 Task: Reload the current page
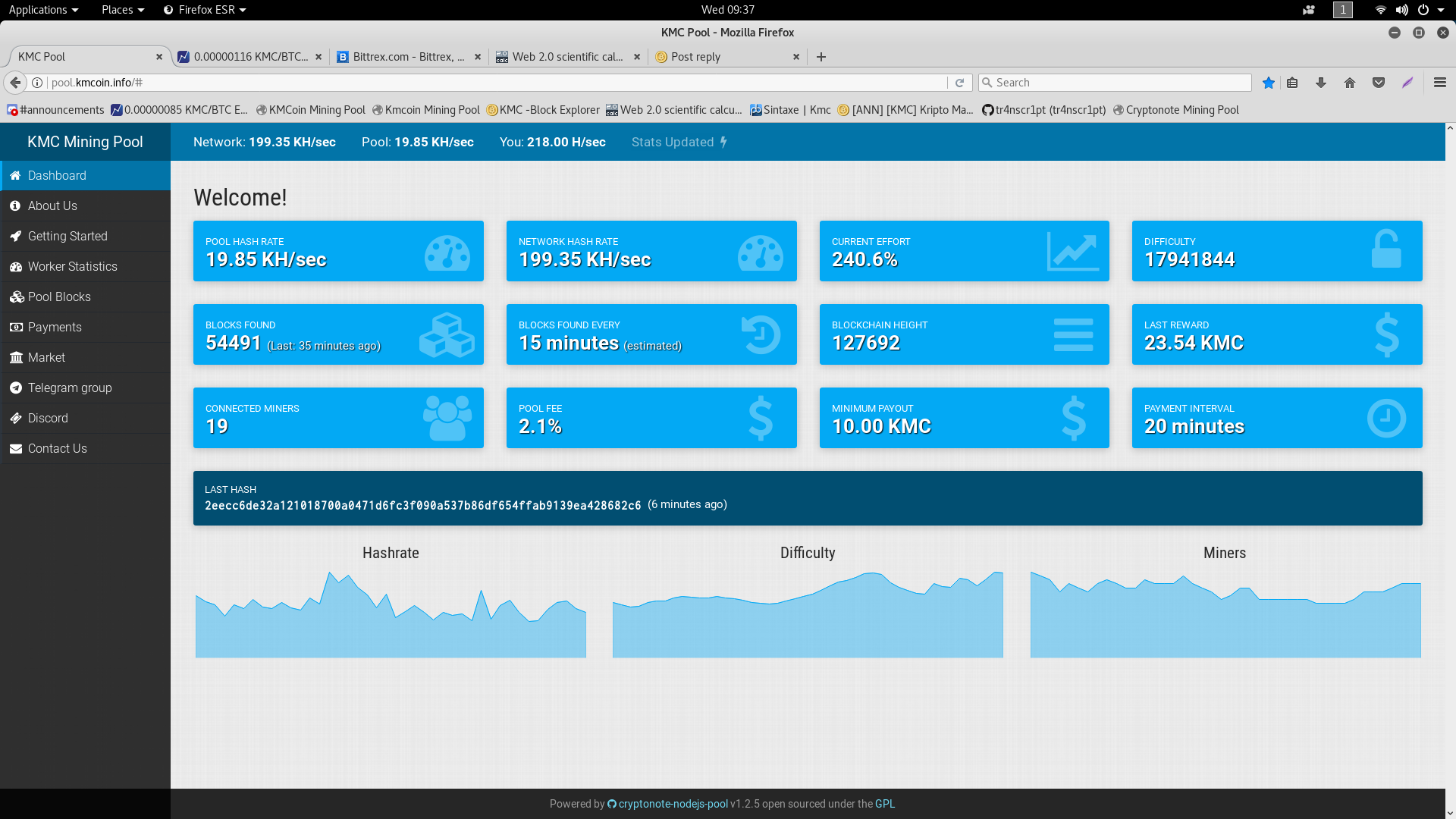tap(959, 83)
